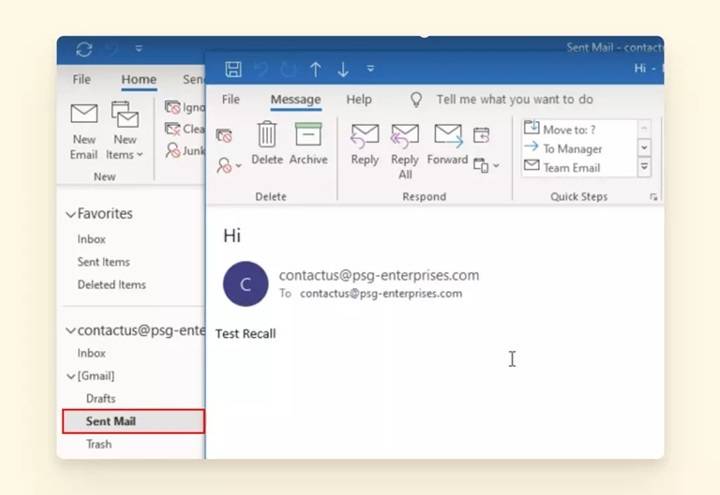Image resolution: width=720 pixels, height=495 pixels.
Task: Open the Help tab in the message window
Action: click(x=359, y=100)
